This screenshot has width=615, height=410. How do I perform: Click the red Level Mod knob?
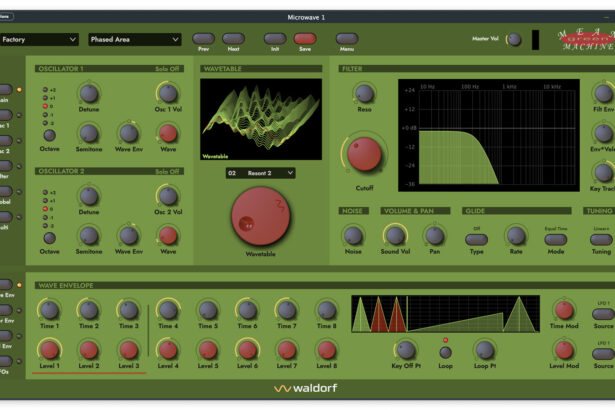pyautogui.click(x=564, y=350)
